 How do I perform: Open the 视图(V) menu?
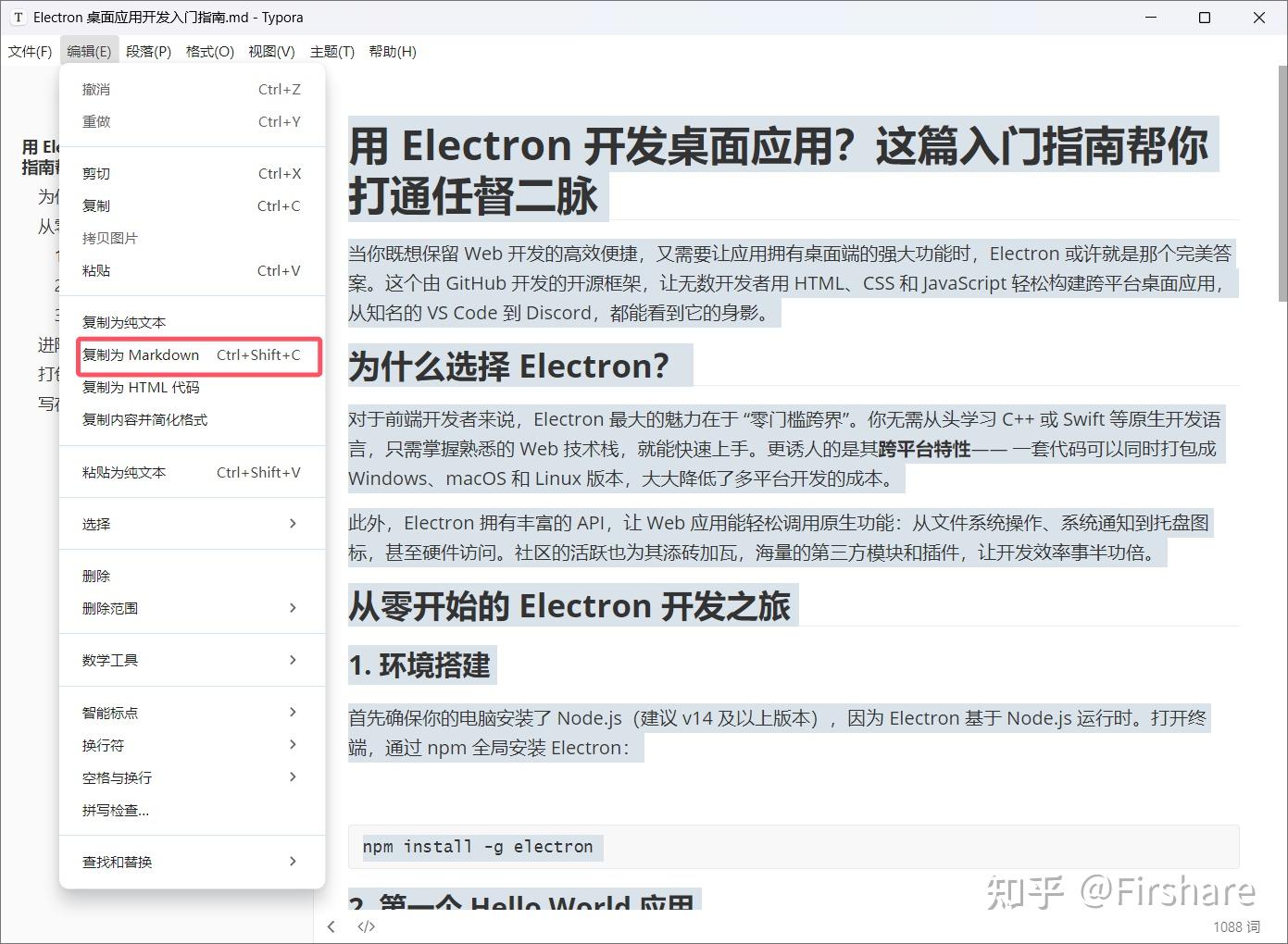(271, 52)
